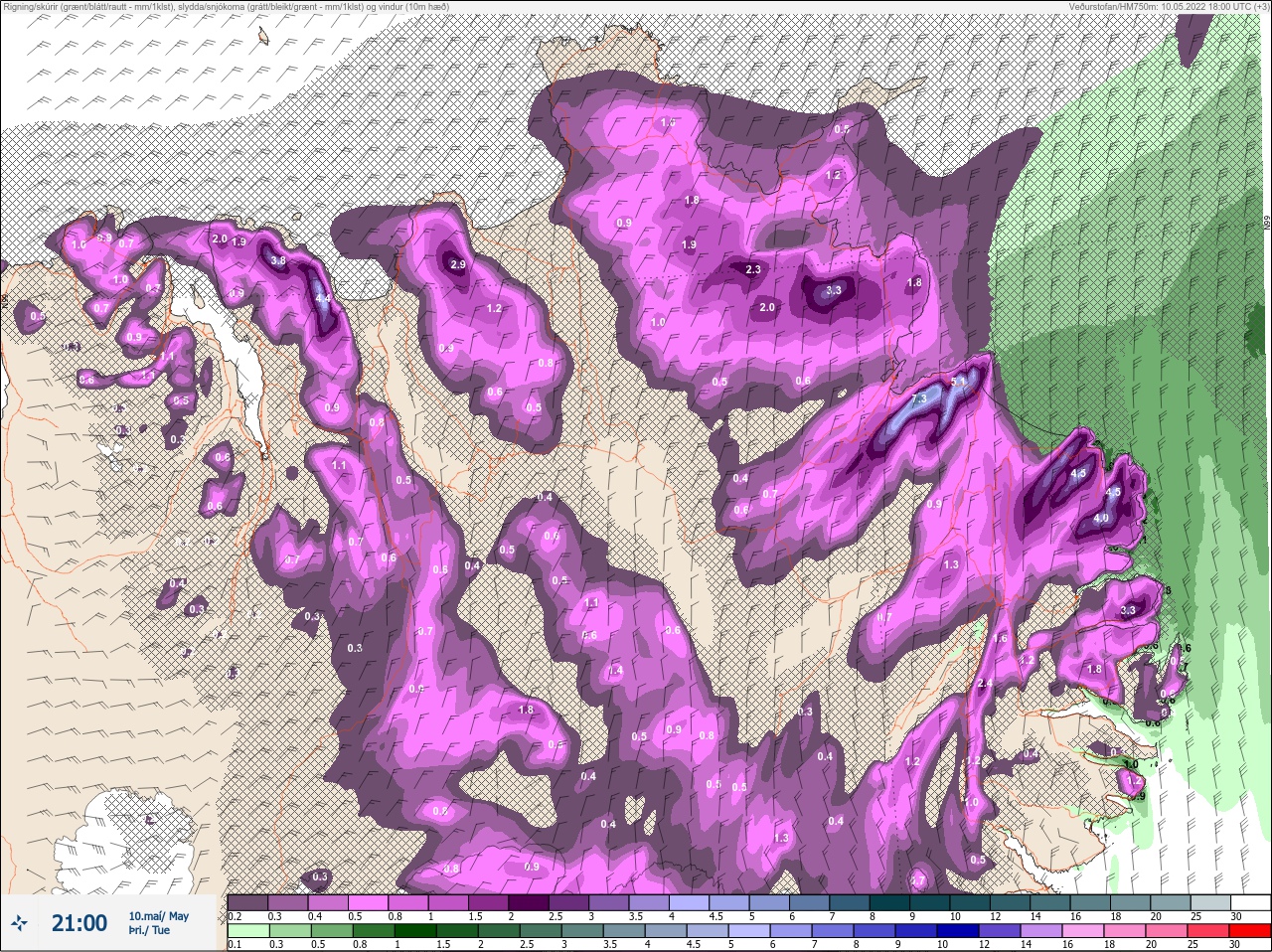1272x952 pixels.
Task: Select the '10.maí/ May' date text
Action: coord(158,916)
